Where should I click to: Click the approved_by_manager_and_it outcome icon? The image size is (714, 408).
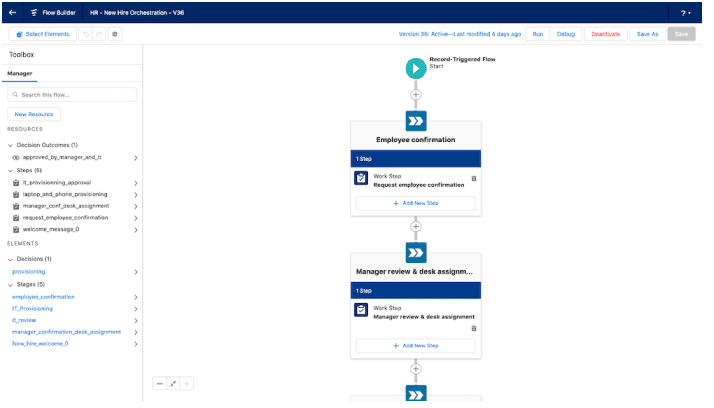[x=16, y=158]
